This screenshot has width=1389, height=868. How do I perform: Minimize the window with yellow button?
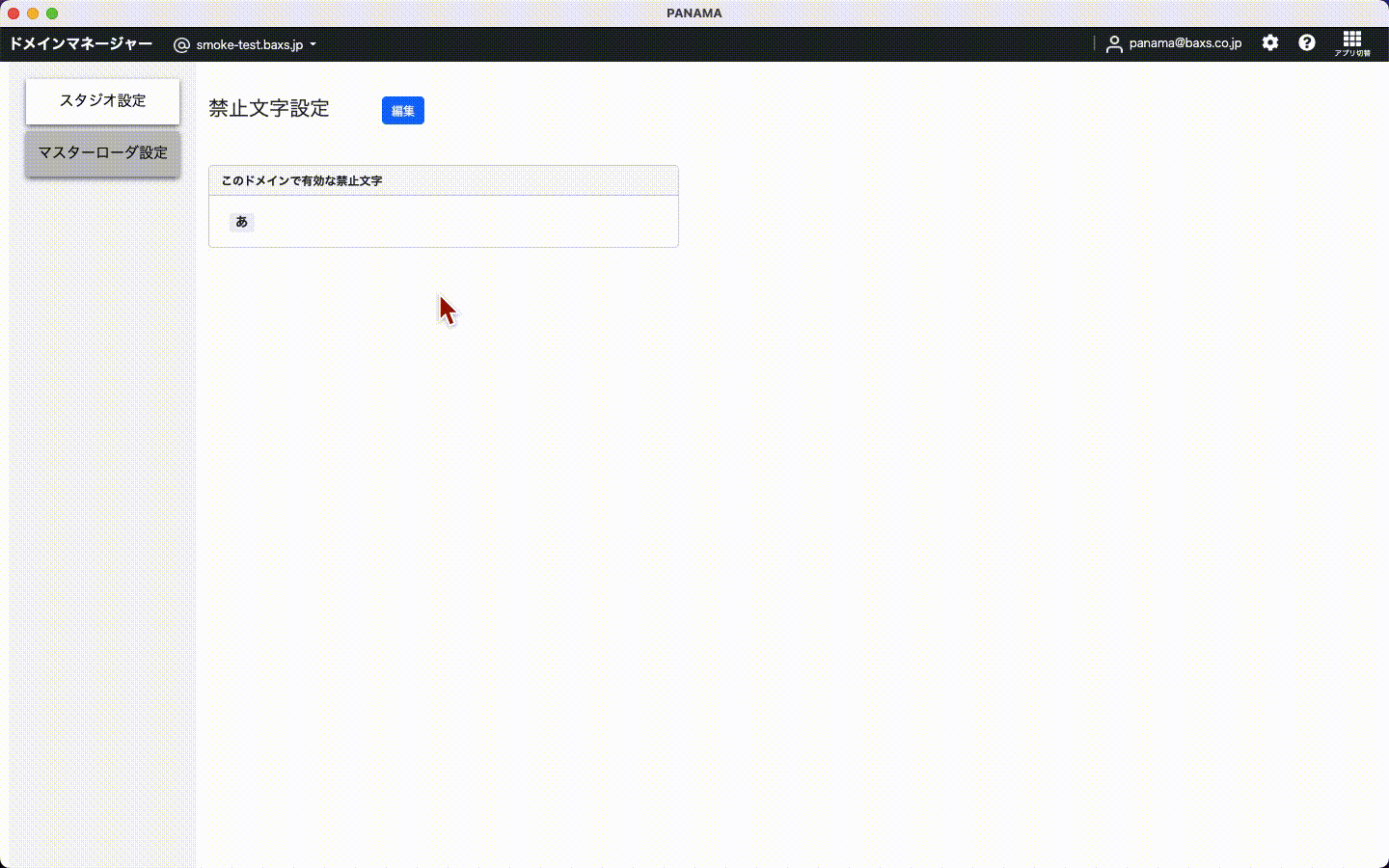33,14
